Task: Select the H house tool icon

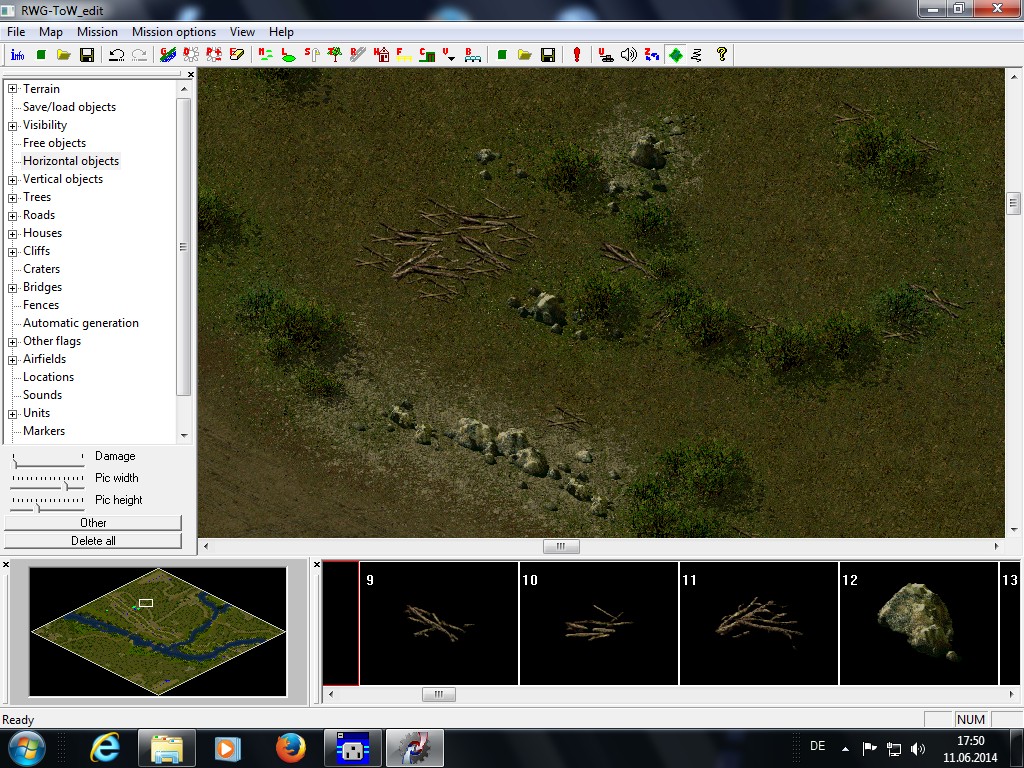Action: [x=381, y=55]
